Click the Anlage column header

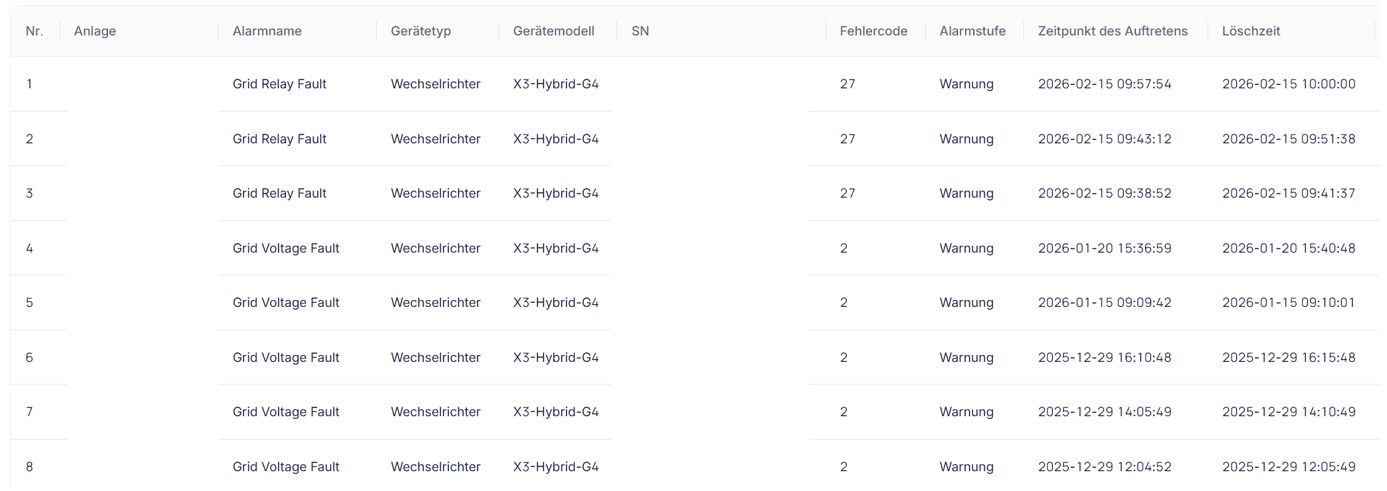(x=95, y=31)
